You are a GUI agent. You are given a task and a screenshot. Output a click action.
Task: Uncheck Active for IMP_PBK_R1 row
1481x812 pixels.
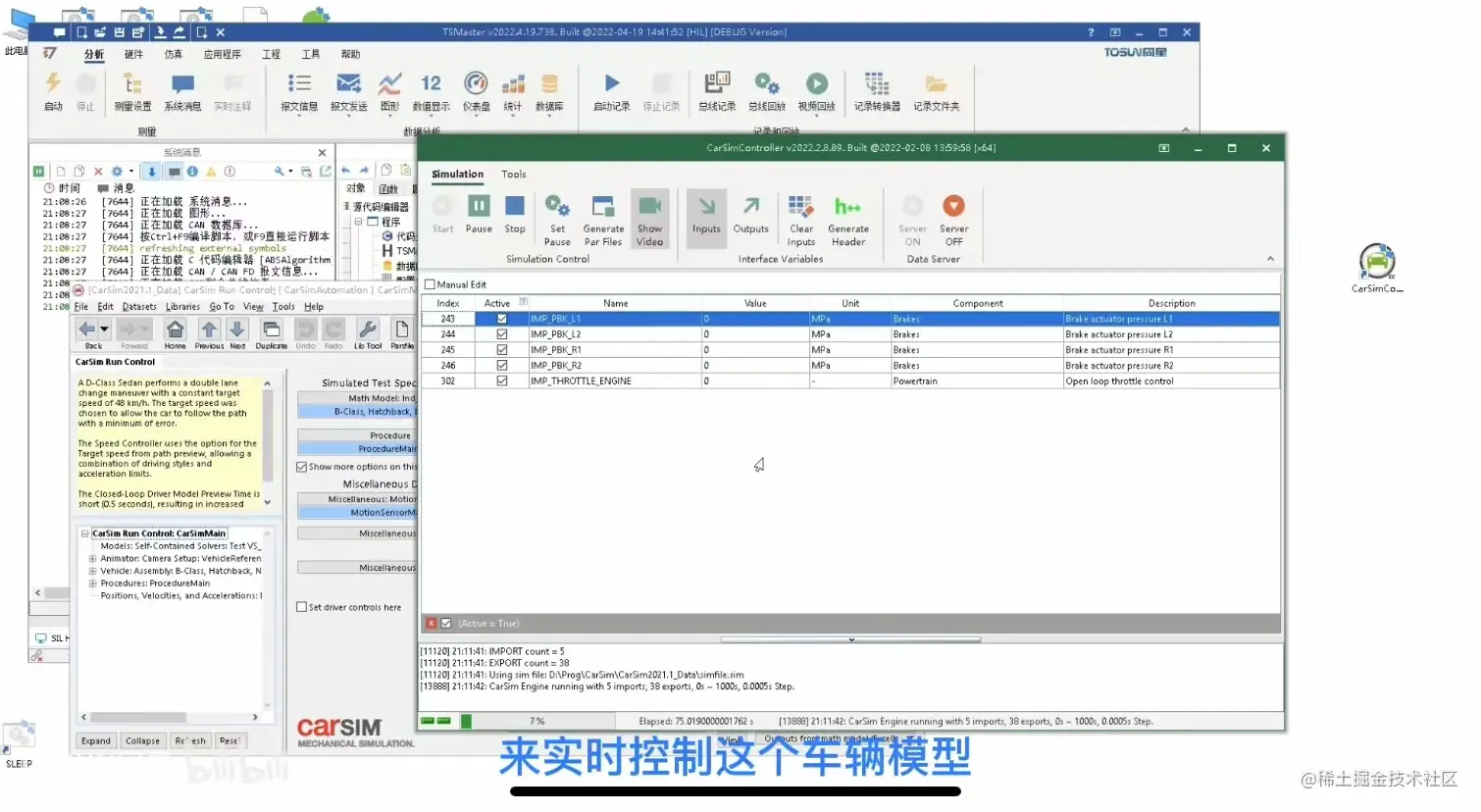[502, 350]
